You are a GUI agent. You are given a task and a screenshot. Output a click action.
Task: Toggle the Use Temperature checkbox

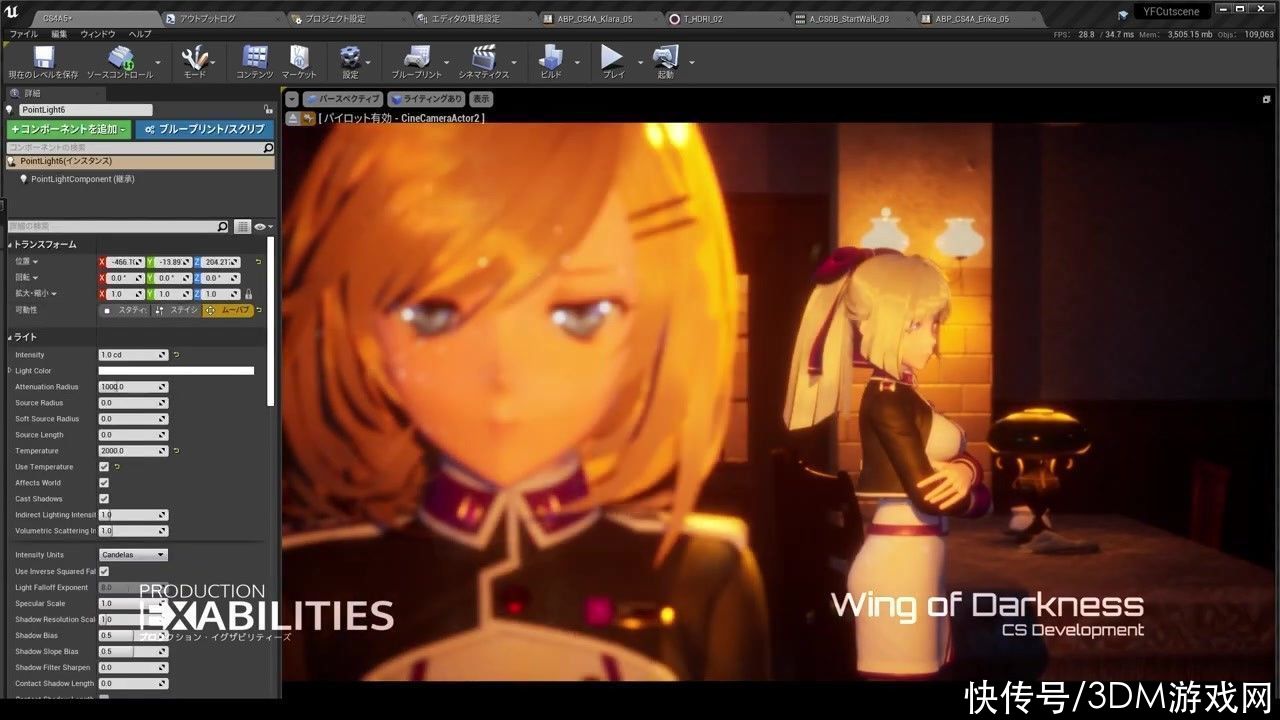(104, 467)
